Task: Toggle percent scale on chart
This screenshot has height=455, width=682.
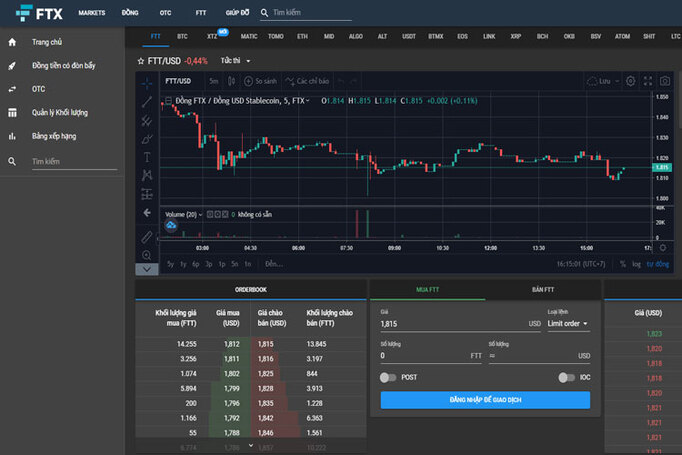Action: [x=623, y=264]
